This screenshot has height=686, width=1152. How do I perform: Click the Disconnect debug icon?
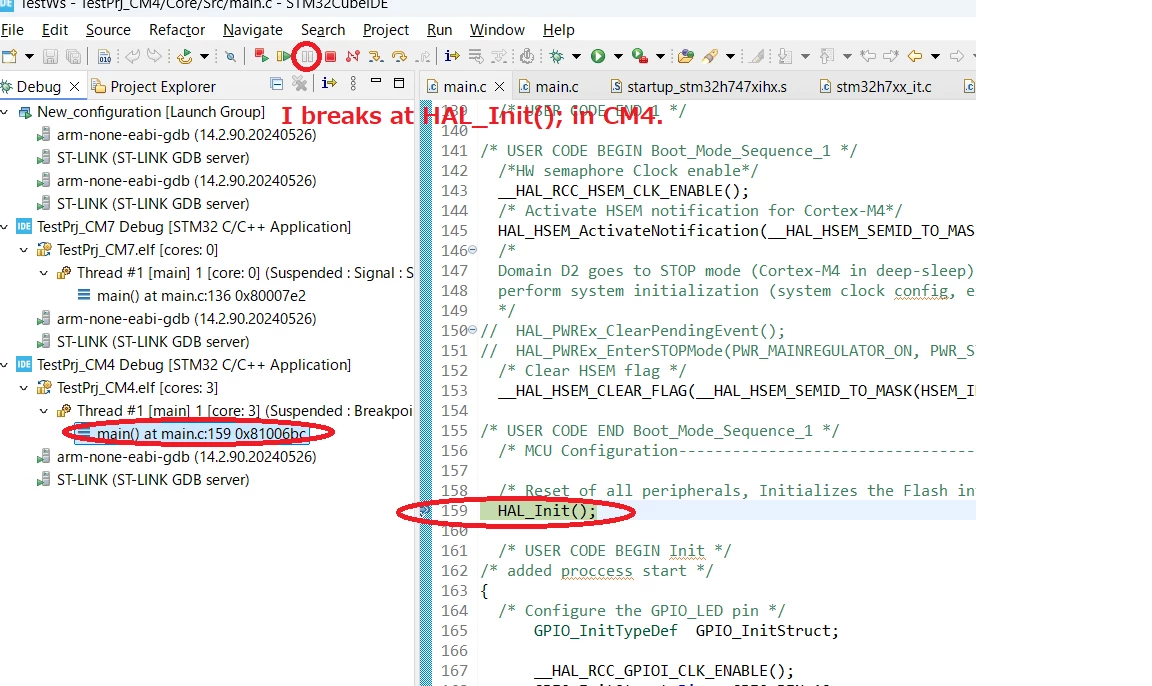point(353,57)
